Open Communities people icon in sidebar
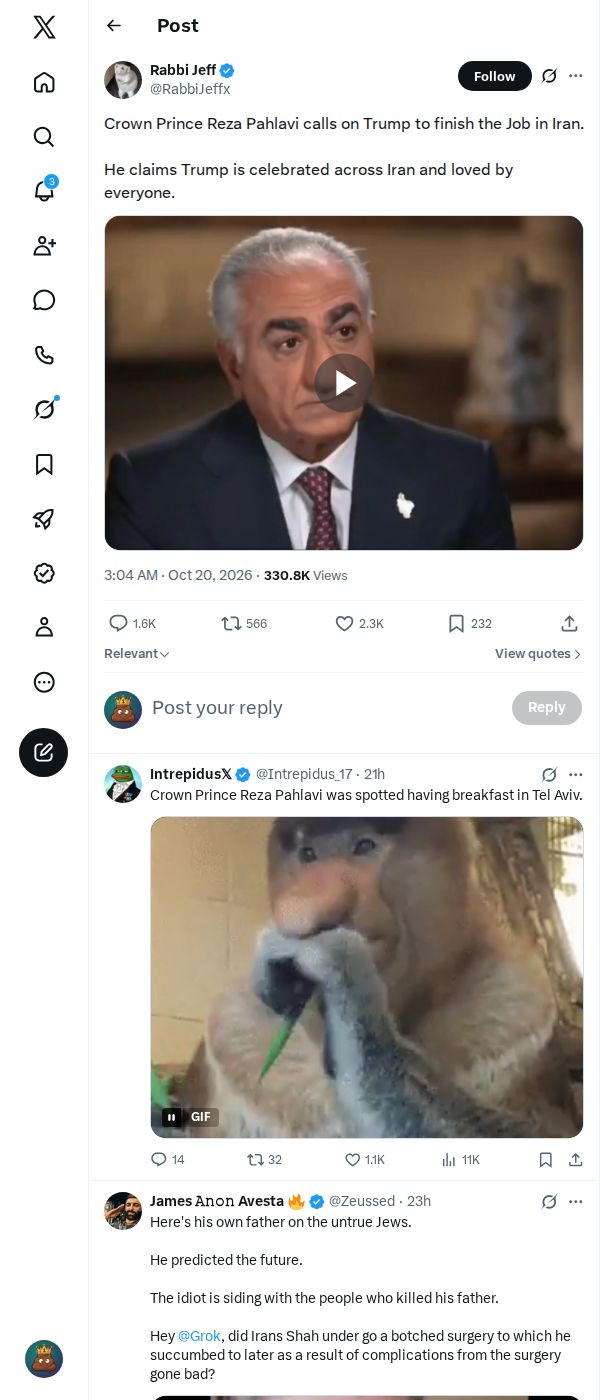 pos(44,246)
